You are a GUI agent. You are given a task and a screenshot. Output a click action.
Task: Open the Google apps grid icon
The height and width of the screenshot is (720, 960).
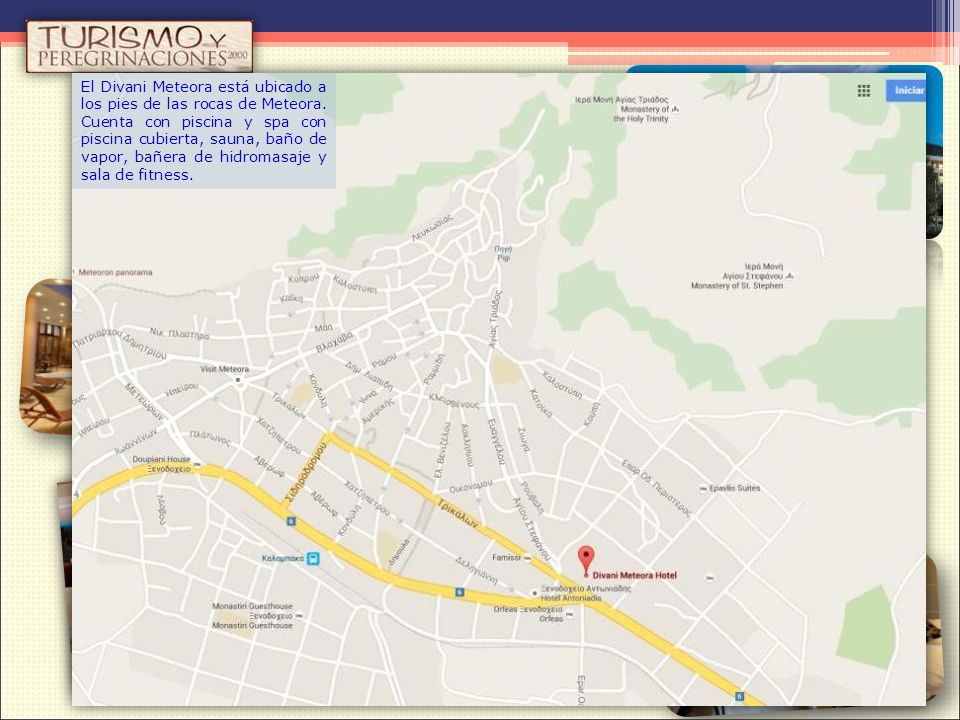tap(864, 91)
